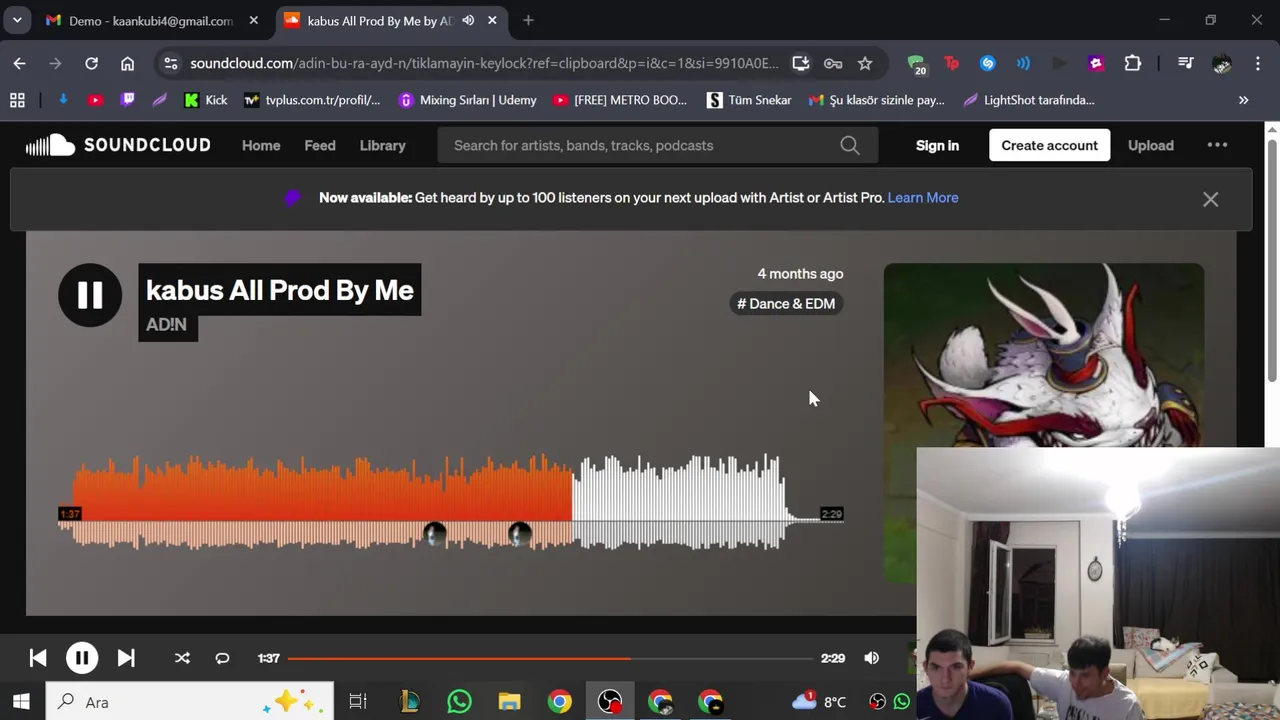Open the apps grid in bookmarks bar

coord(17,100)
